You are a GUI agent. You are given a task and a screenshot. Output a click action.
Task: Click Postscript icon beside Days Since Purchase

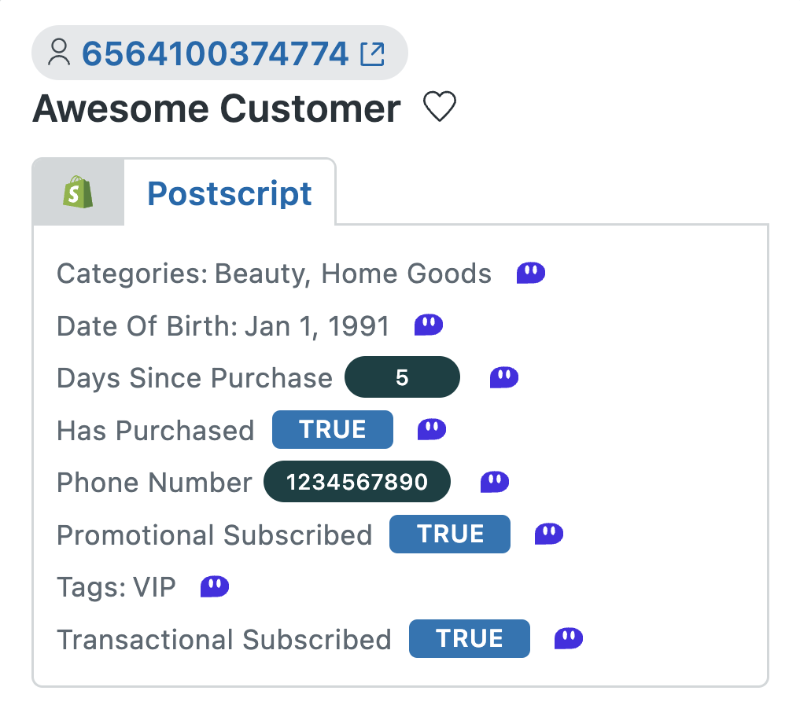(x=504, y=378)
